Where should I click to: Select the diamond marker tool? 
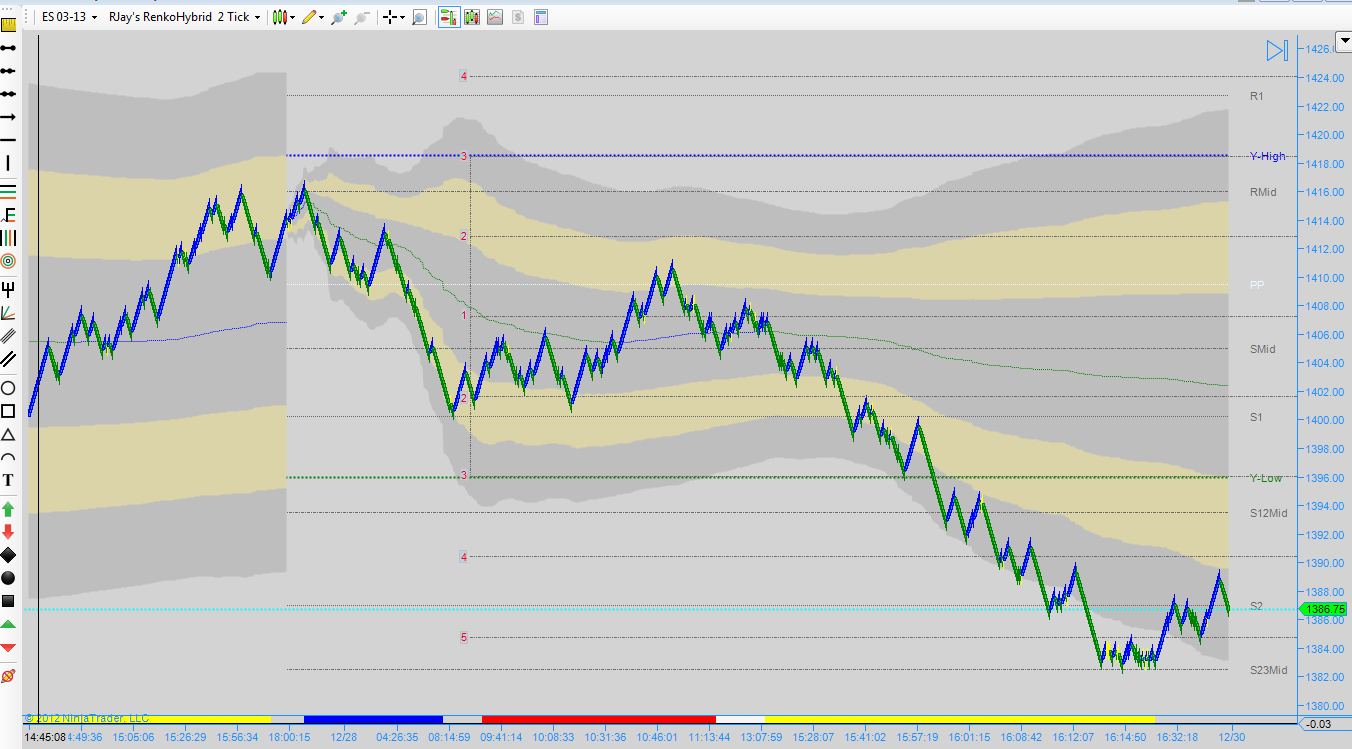(x=8, y=554)
